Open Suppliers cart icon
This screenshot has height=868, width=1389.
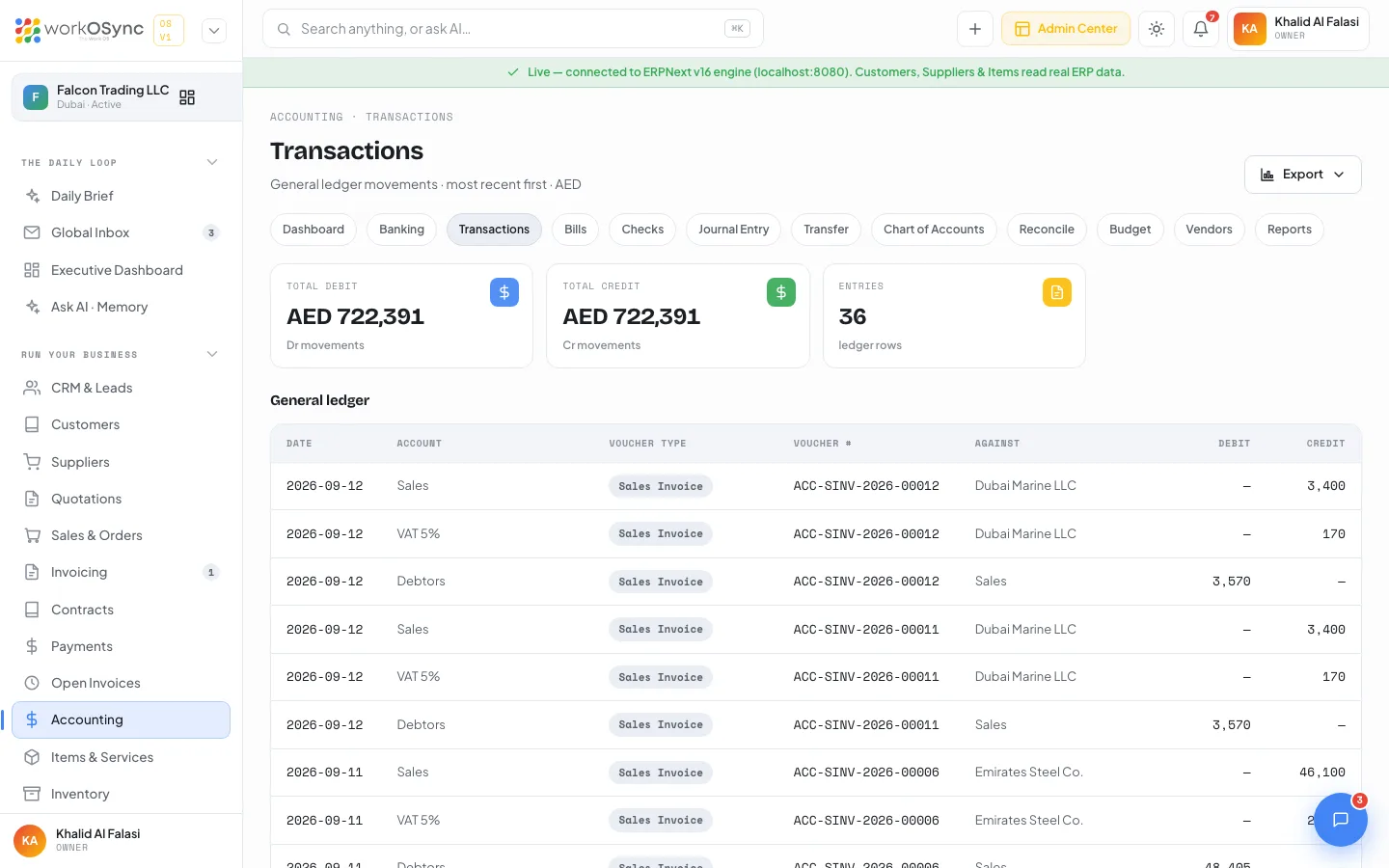point(32,462)
